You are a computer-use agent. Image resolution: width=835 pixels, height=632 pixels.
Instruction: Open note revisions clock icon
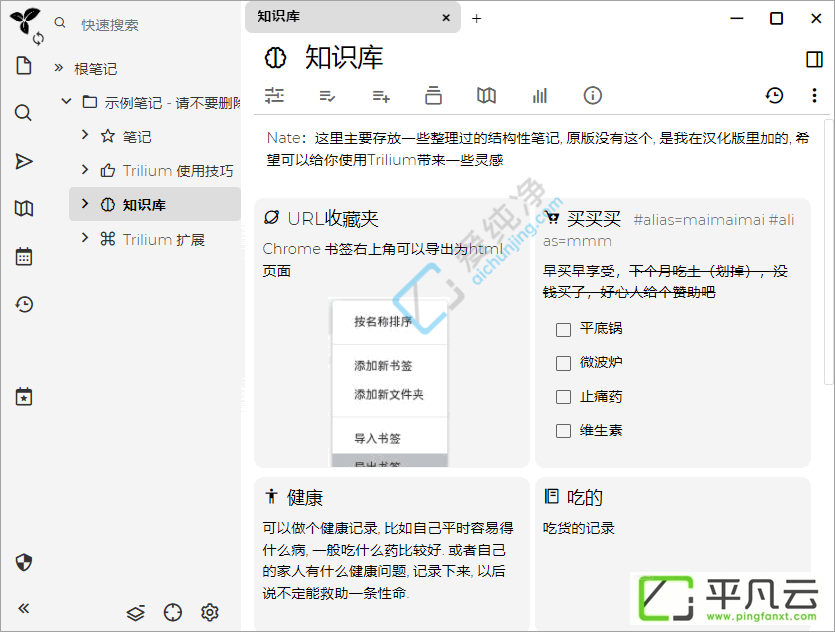pos(774,96)
